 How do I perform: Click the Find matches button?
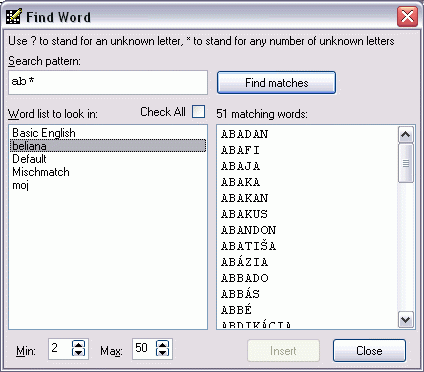276,83
